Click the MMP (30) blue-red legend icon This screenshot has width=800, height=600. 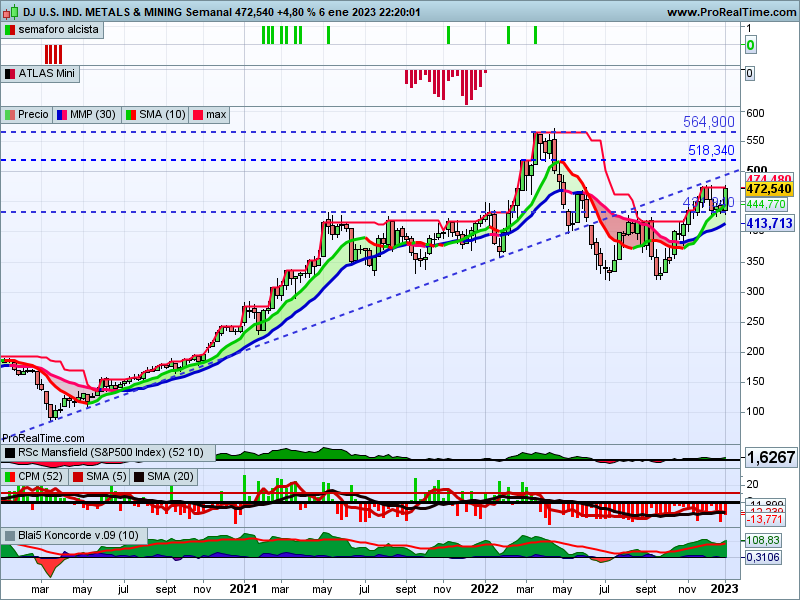62,115
